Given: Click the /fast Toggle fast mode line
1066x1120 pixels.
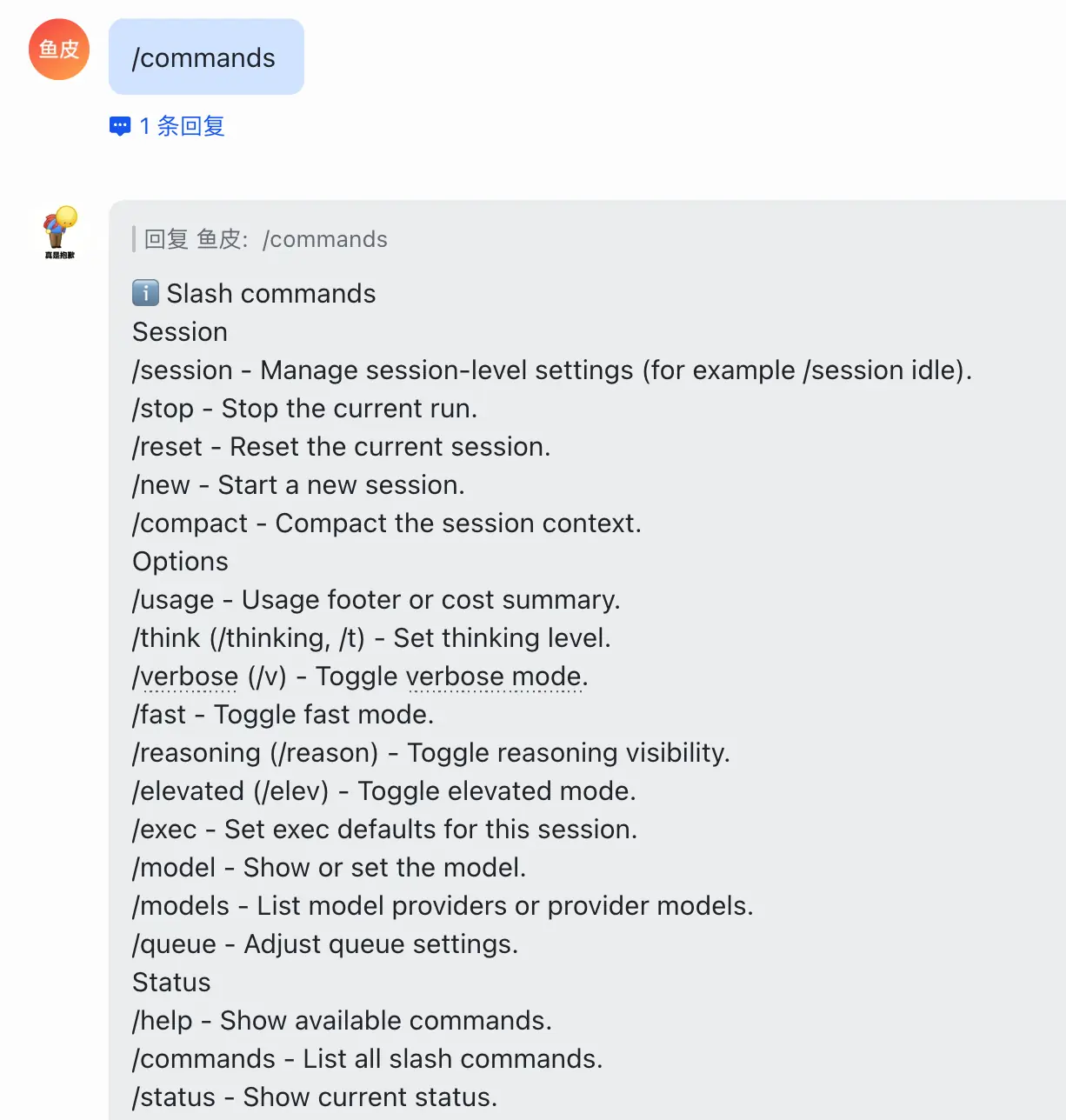Looking at the screenshot, I should point(283,715).
